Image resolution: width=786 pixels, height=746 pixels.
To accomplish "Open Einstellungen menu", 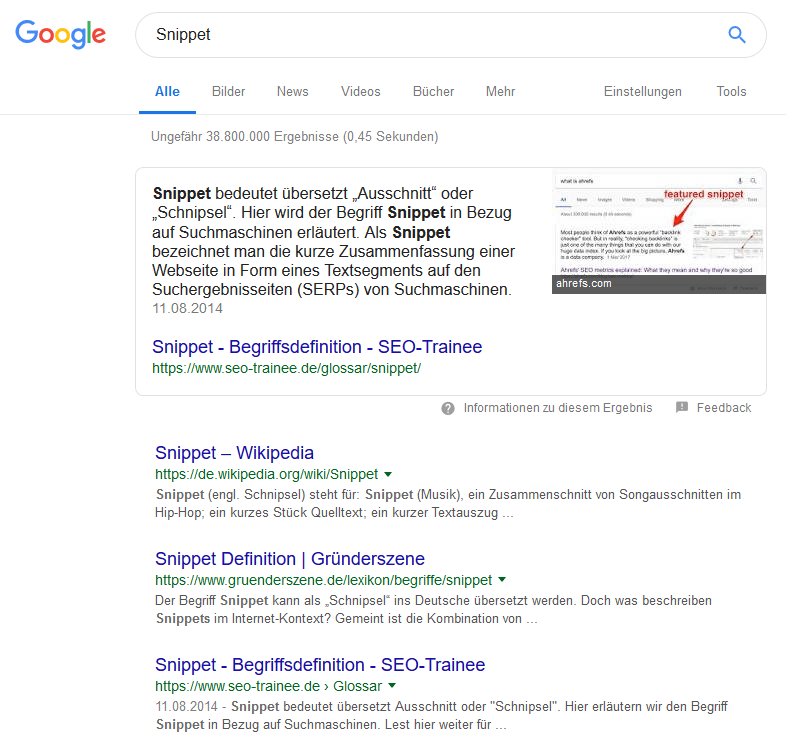I will pos(643,91).
